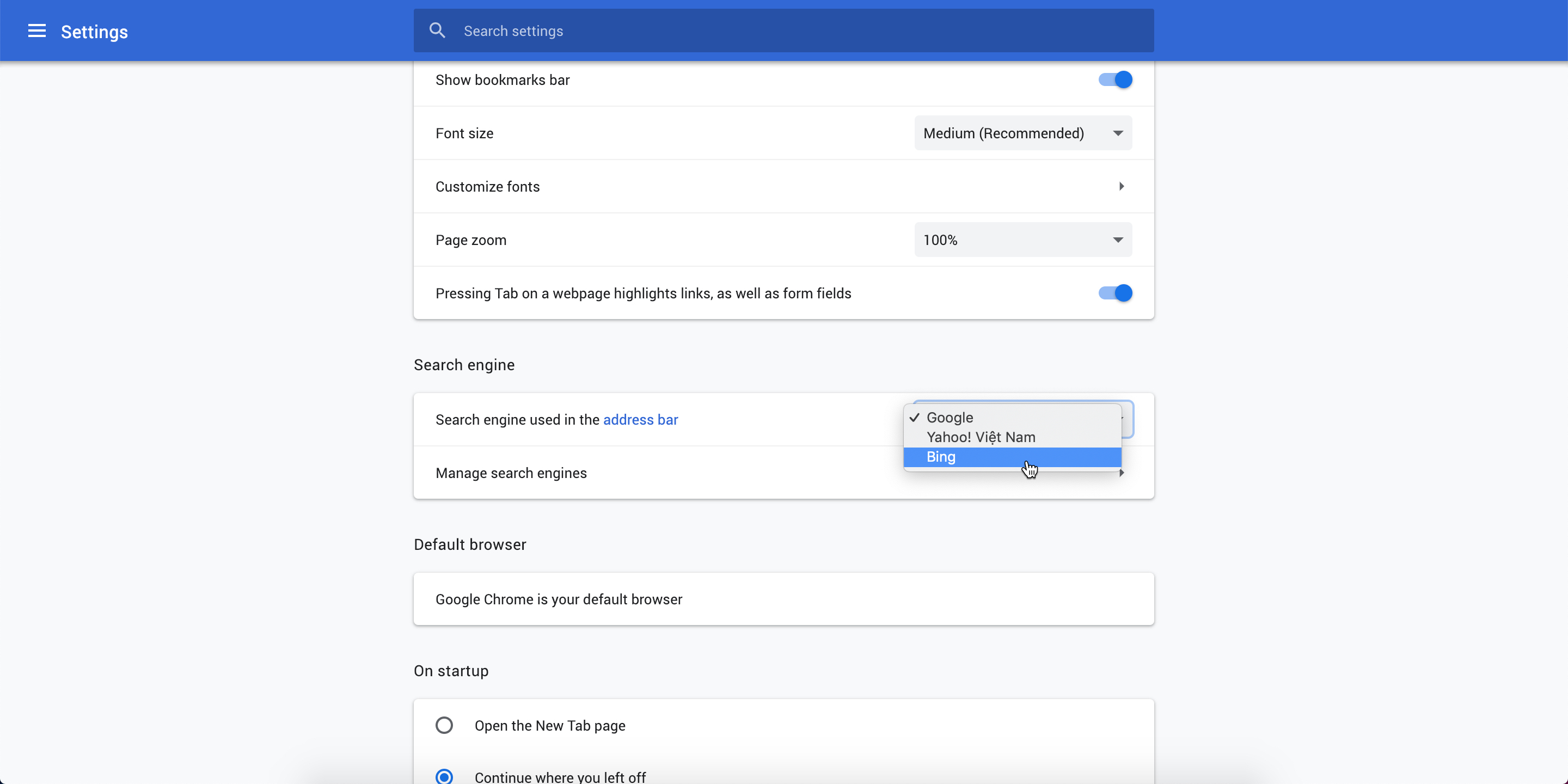Image resolution: width=1568 pixels, height=784 pixels.
Task: Click the Font size label
Action: (464, 133)
